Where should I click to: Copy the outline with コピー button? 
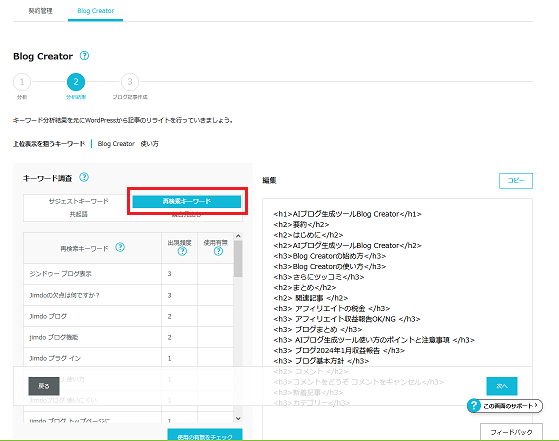pyautogui.click(x=516, y=181)
